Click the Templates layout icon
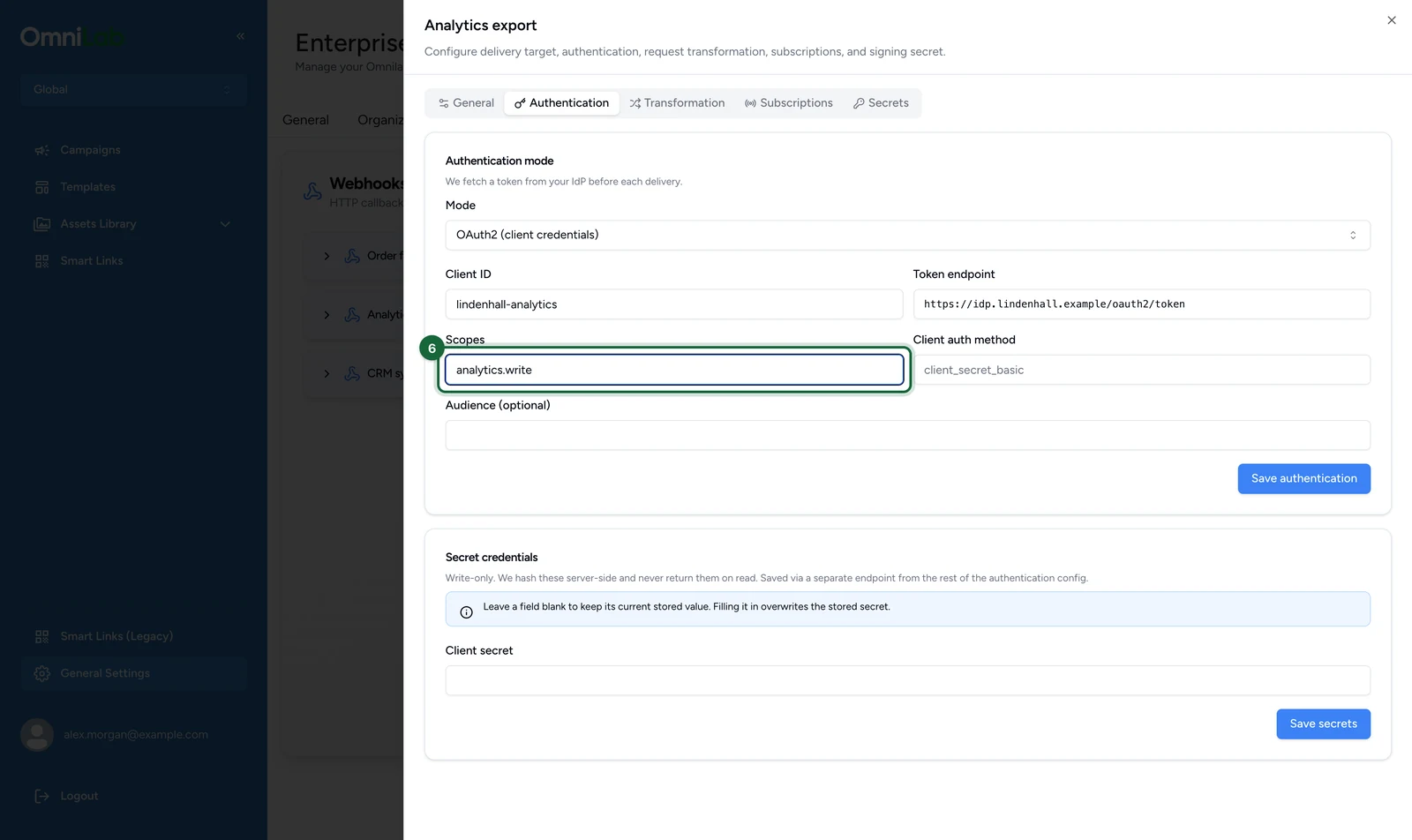 (x=41, y=187)
